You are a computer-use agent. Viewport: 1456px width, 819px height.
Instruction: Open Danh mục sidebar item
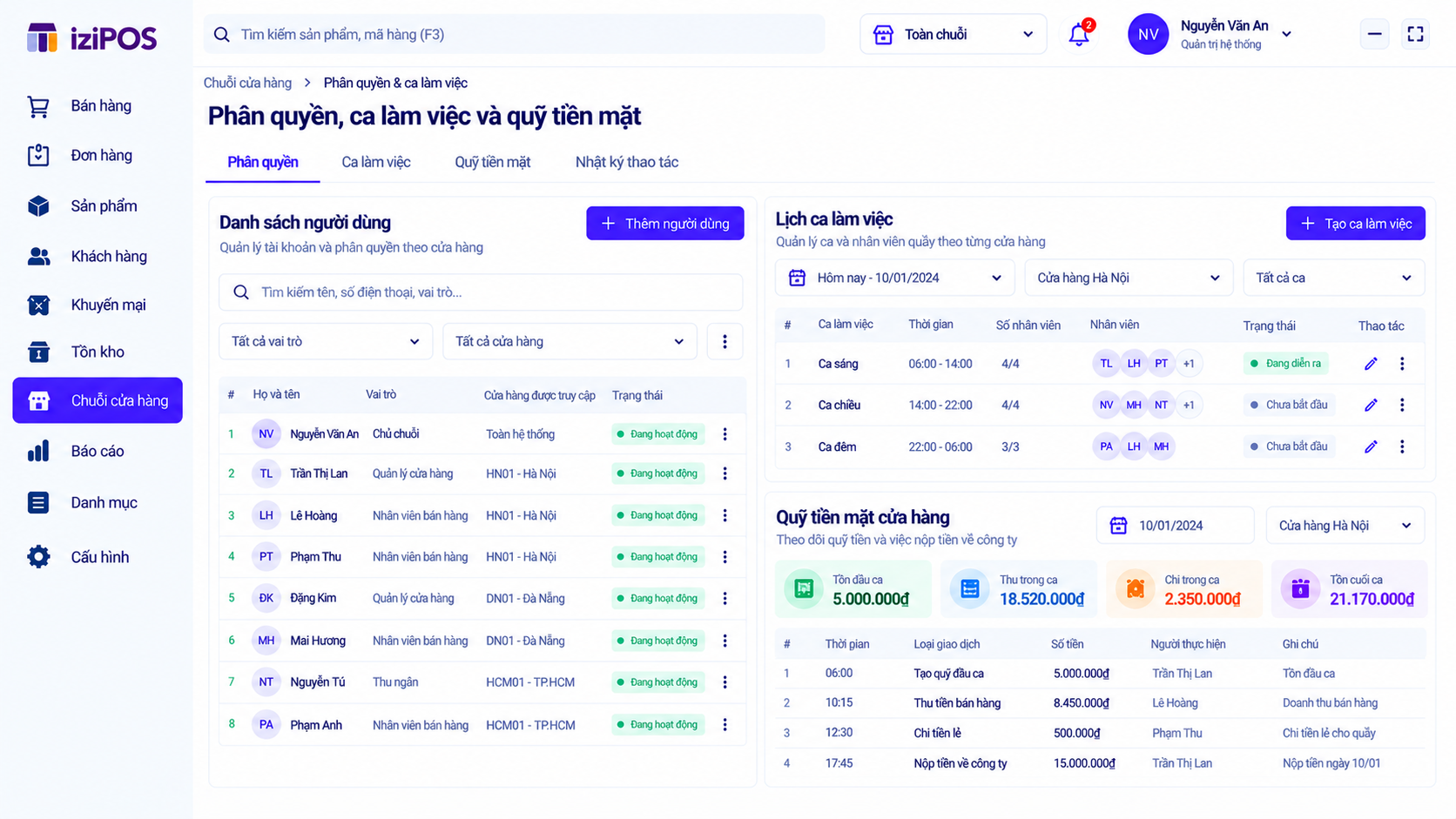[97, 503]
